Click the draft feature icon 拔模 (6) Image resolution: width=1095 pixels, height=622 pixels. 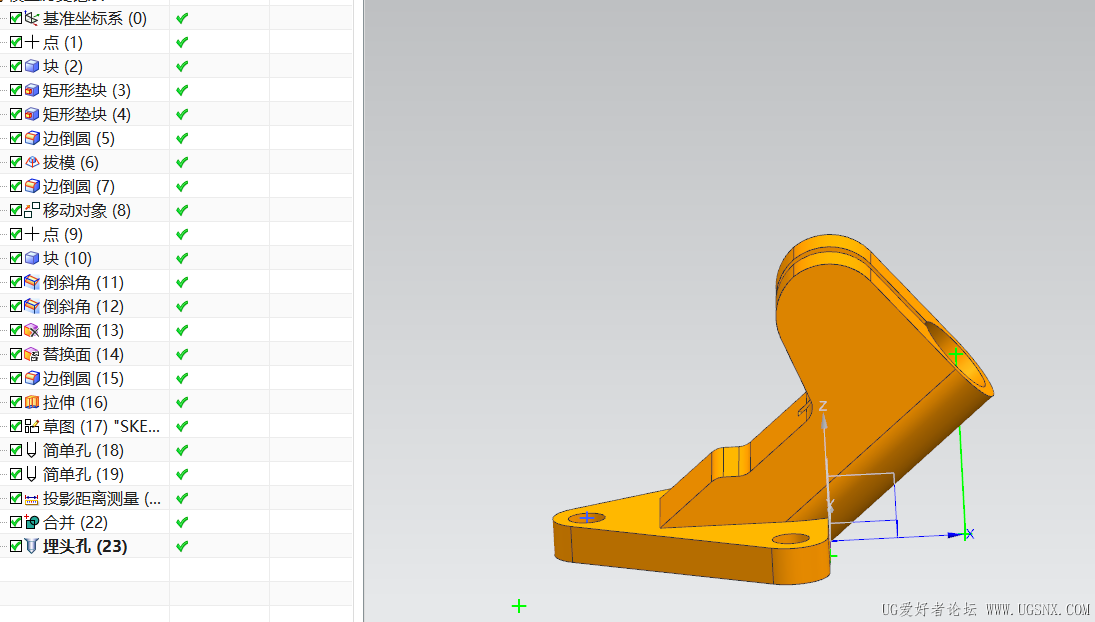[31, 162]
